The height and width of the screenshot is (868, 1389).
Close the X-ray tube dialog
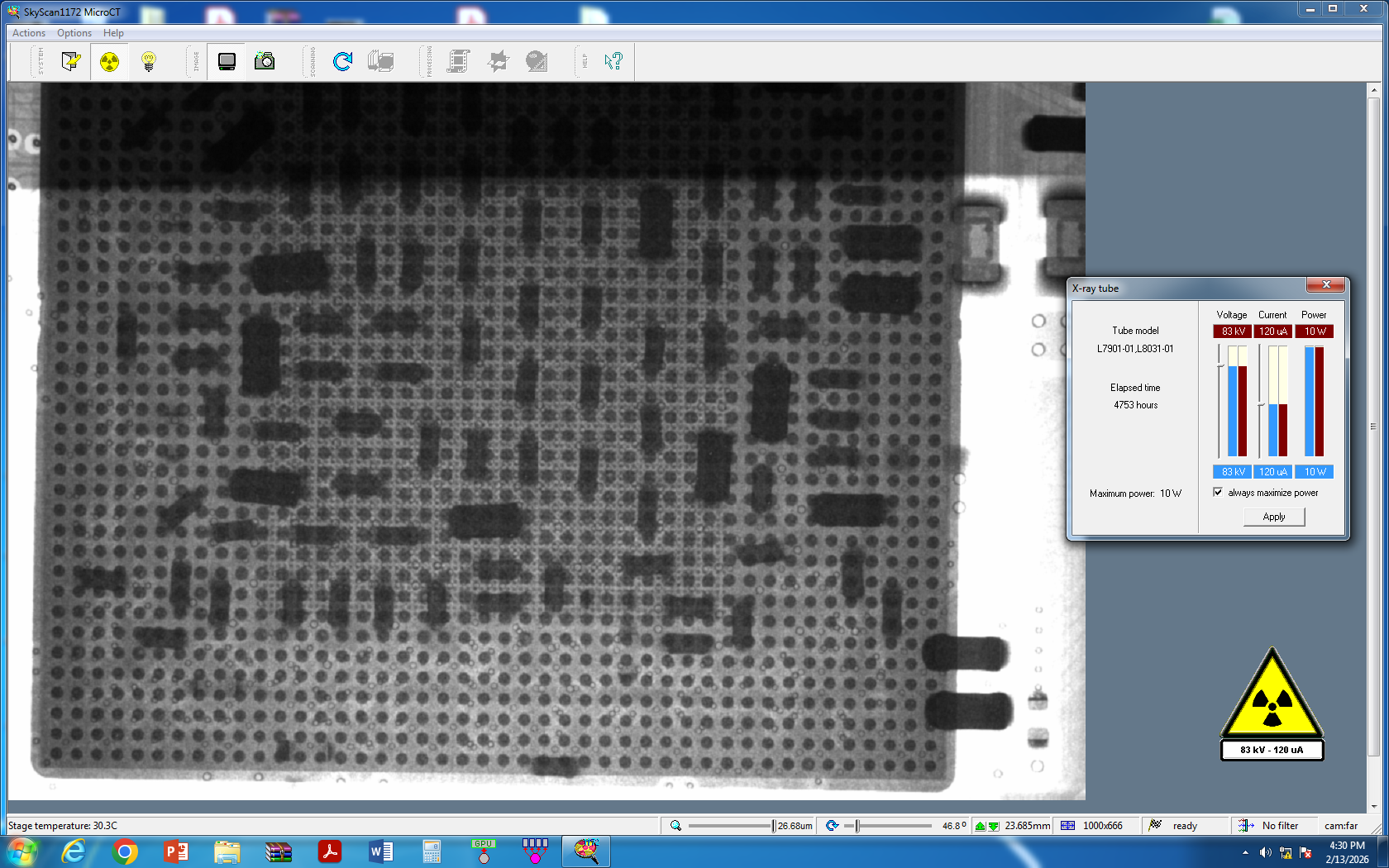(x=1326, y=285)
